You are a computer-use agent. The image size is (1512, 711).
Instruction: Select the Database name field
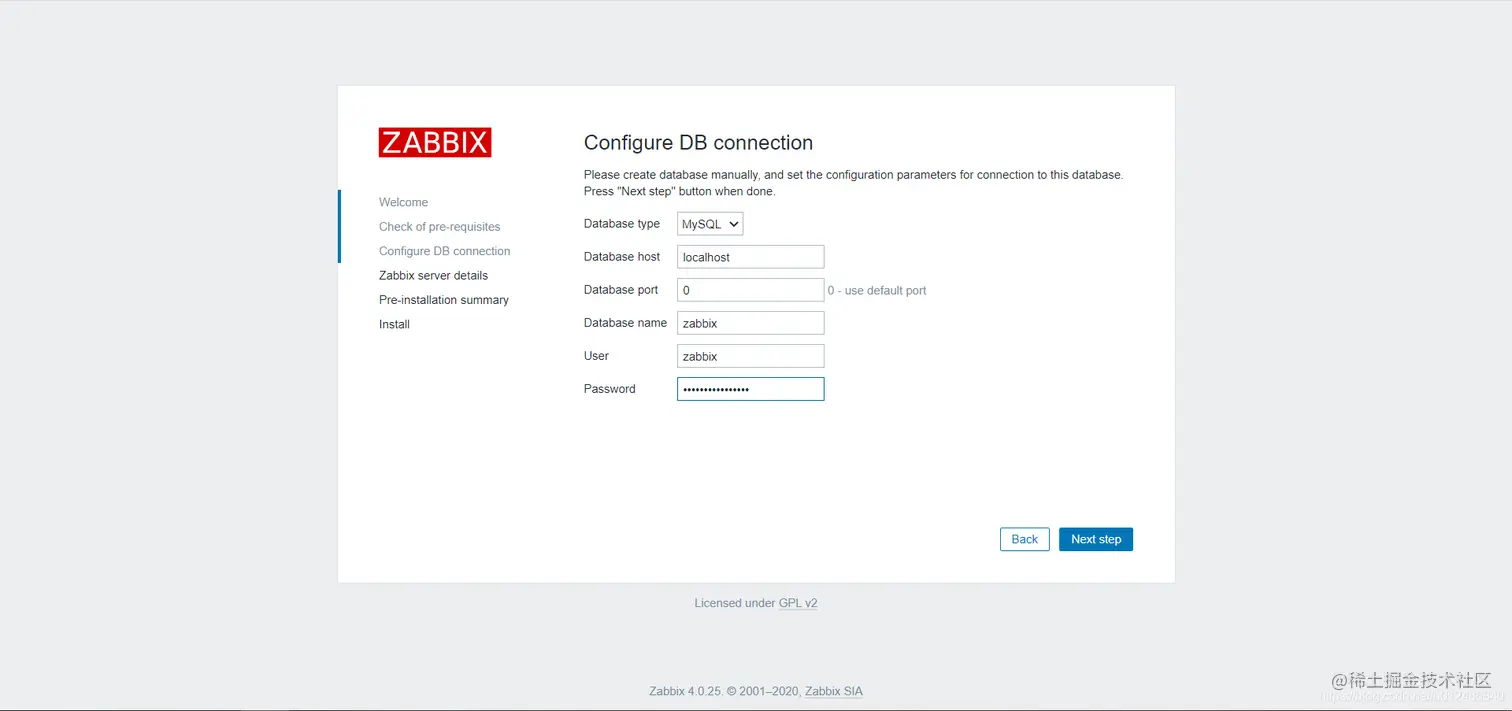click(750, 323)
